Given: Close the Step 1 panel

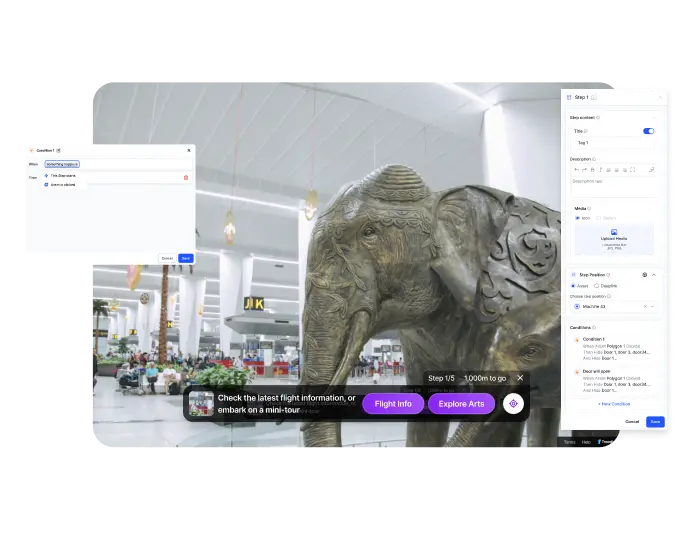Looking at the screenshot, I should tap(660, 97).
